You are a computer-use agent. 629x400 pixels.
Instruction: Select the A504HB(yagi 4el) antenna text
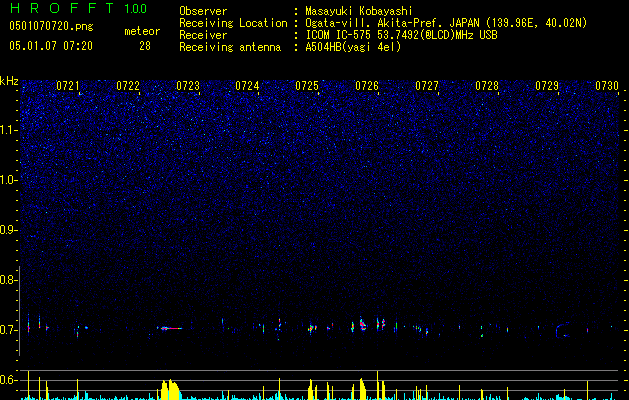coord(353,47)
